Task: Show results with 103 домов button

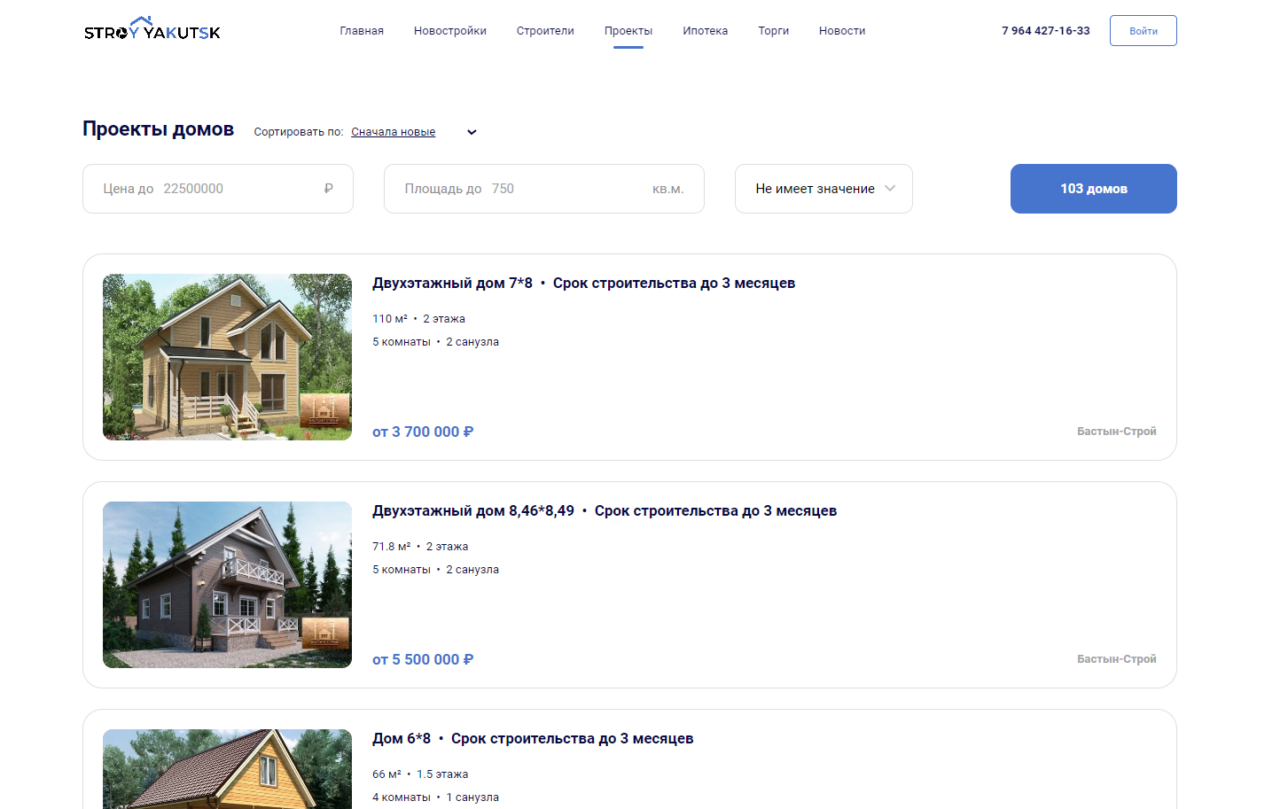Action: 1093,189
